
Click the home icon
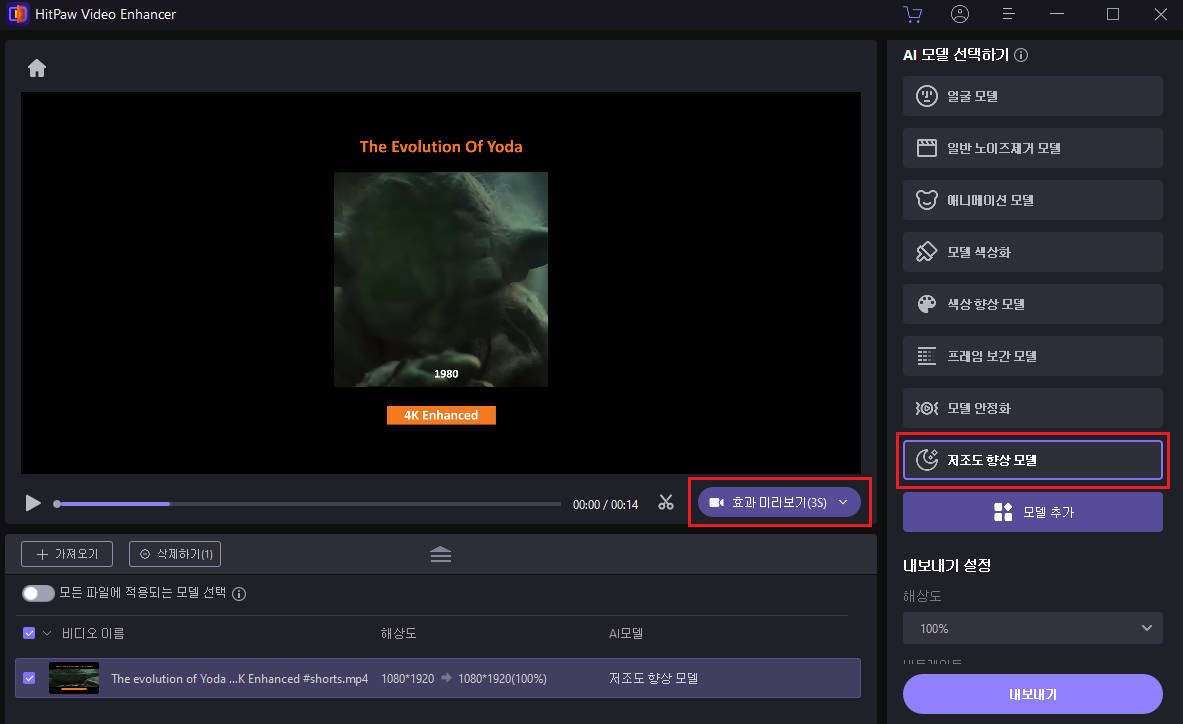[x=37, y=68]
